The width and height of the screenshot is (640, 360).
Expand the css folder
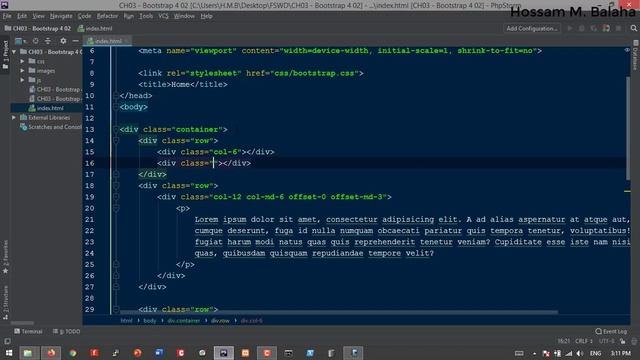tap(23, 61)
